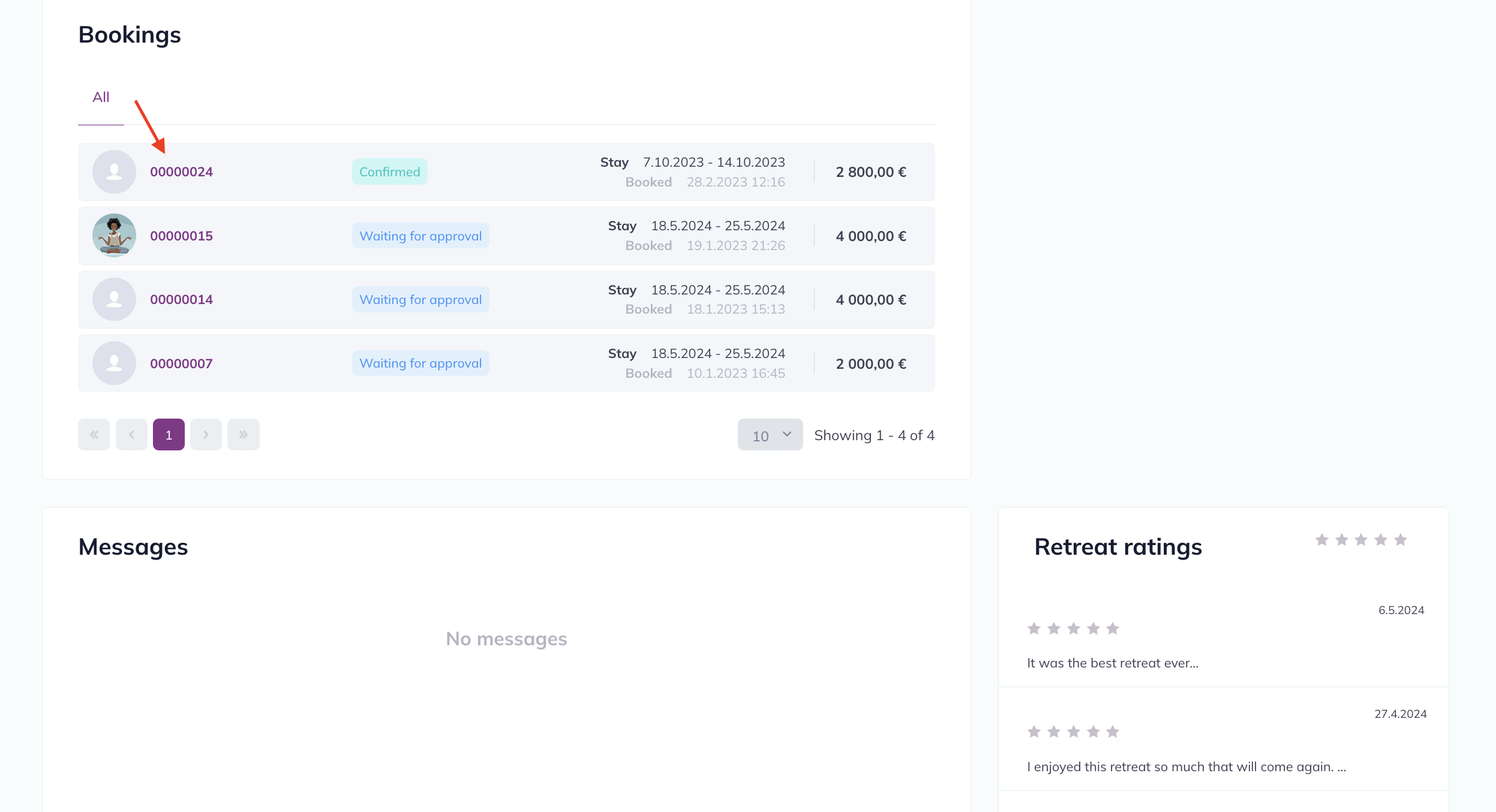
Task: Open the avatar of booking 00000007
Action: pyautogui.click(x=114, y=363)
